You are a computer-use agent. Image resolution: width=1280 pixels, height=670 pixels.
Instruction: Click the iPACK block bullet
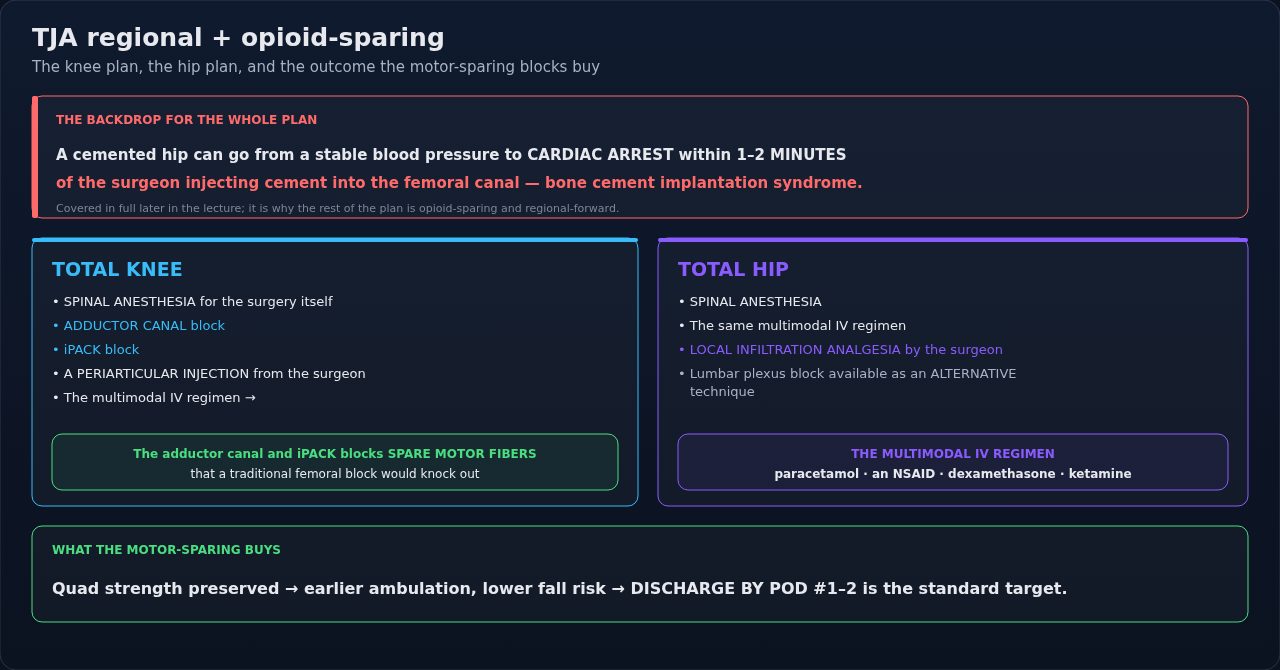95,350
